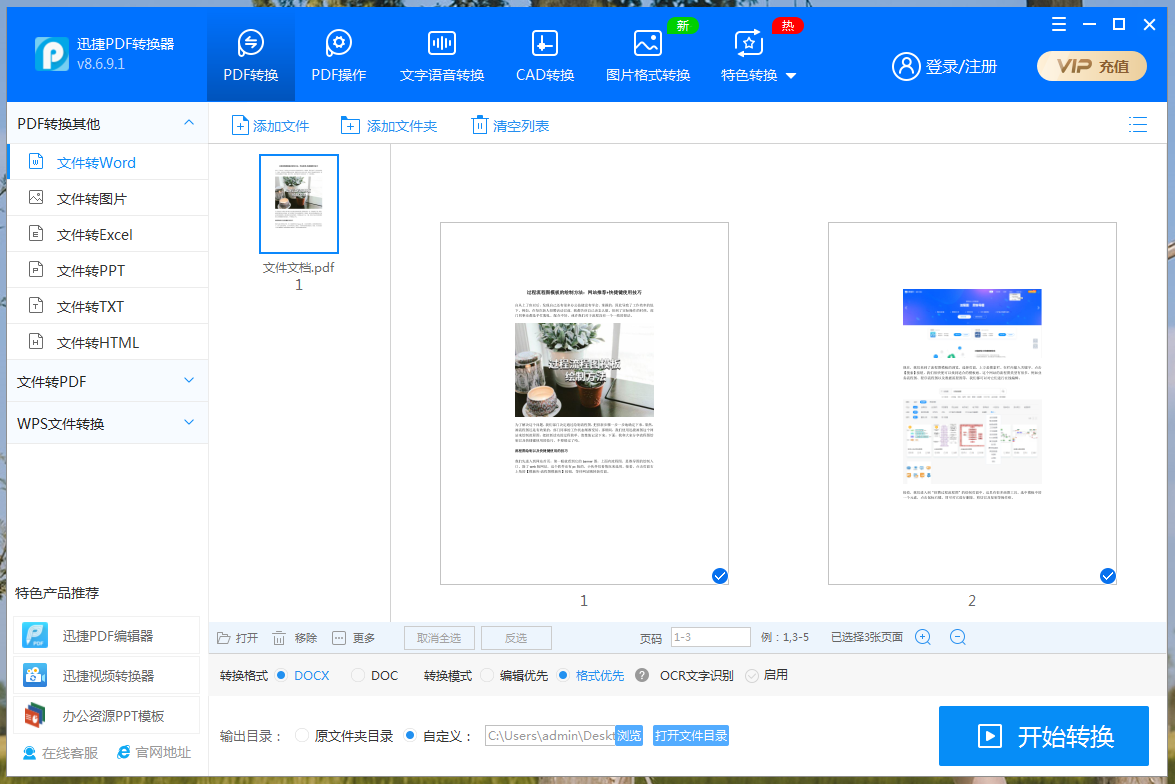Image resolution: width=1175 pixels, height=784 pixels.
Task: Open 迅捷PDF编辑器 product recommendation
Action: tap(106, 636)
